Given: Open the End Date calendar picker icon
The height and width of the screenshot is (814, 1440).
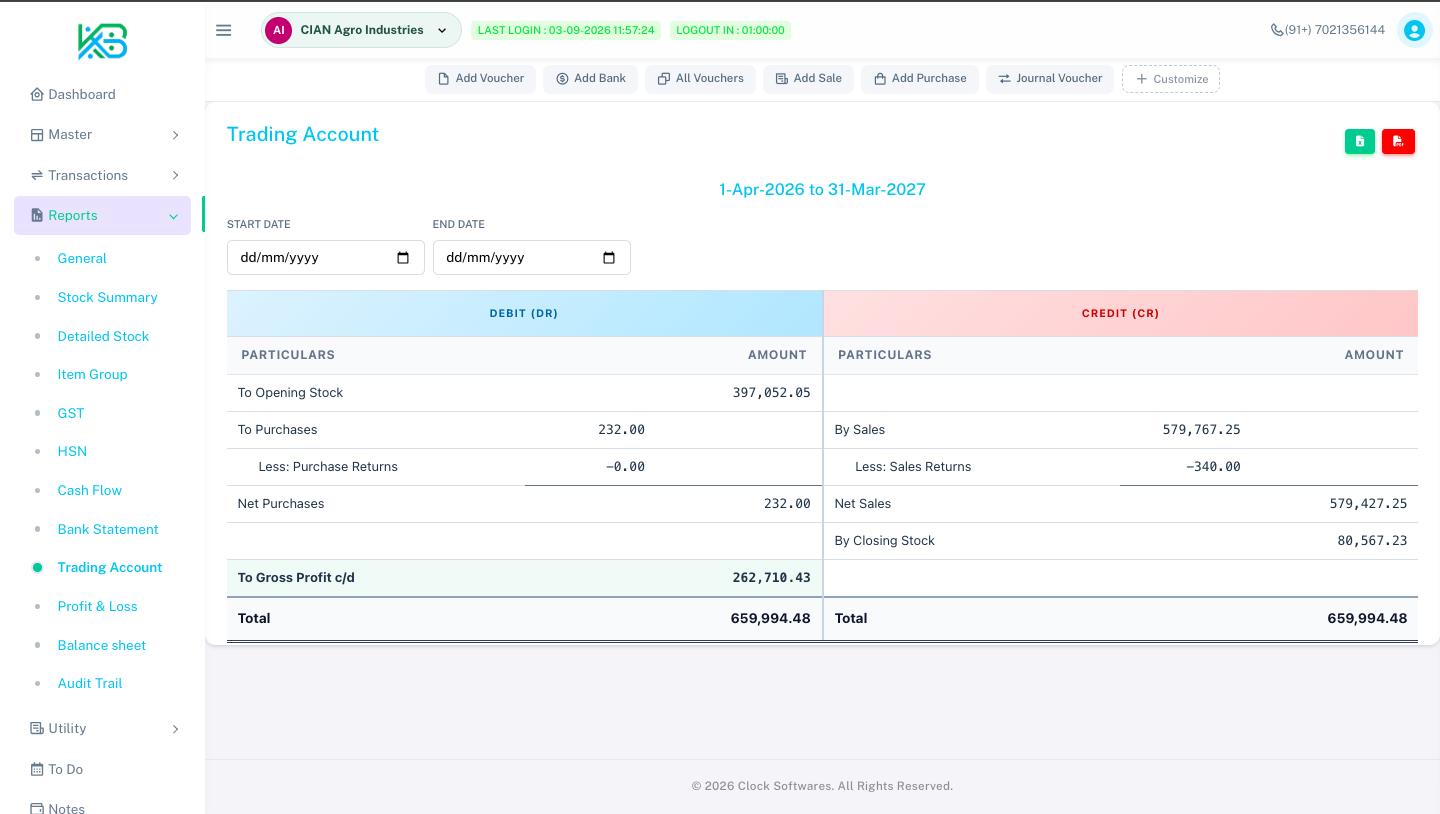Looking at the screenshot, I should (x=609, y=257).
